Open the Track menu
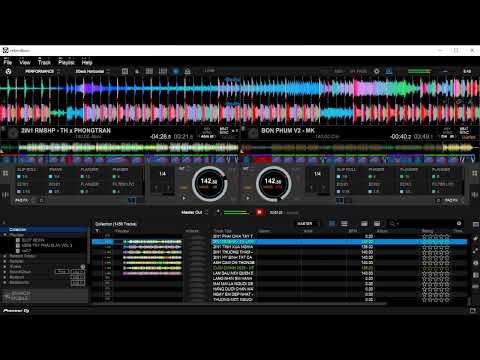The width and height of the screenshot is (480, 360). (x=44, y=62)
